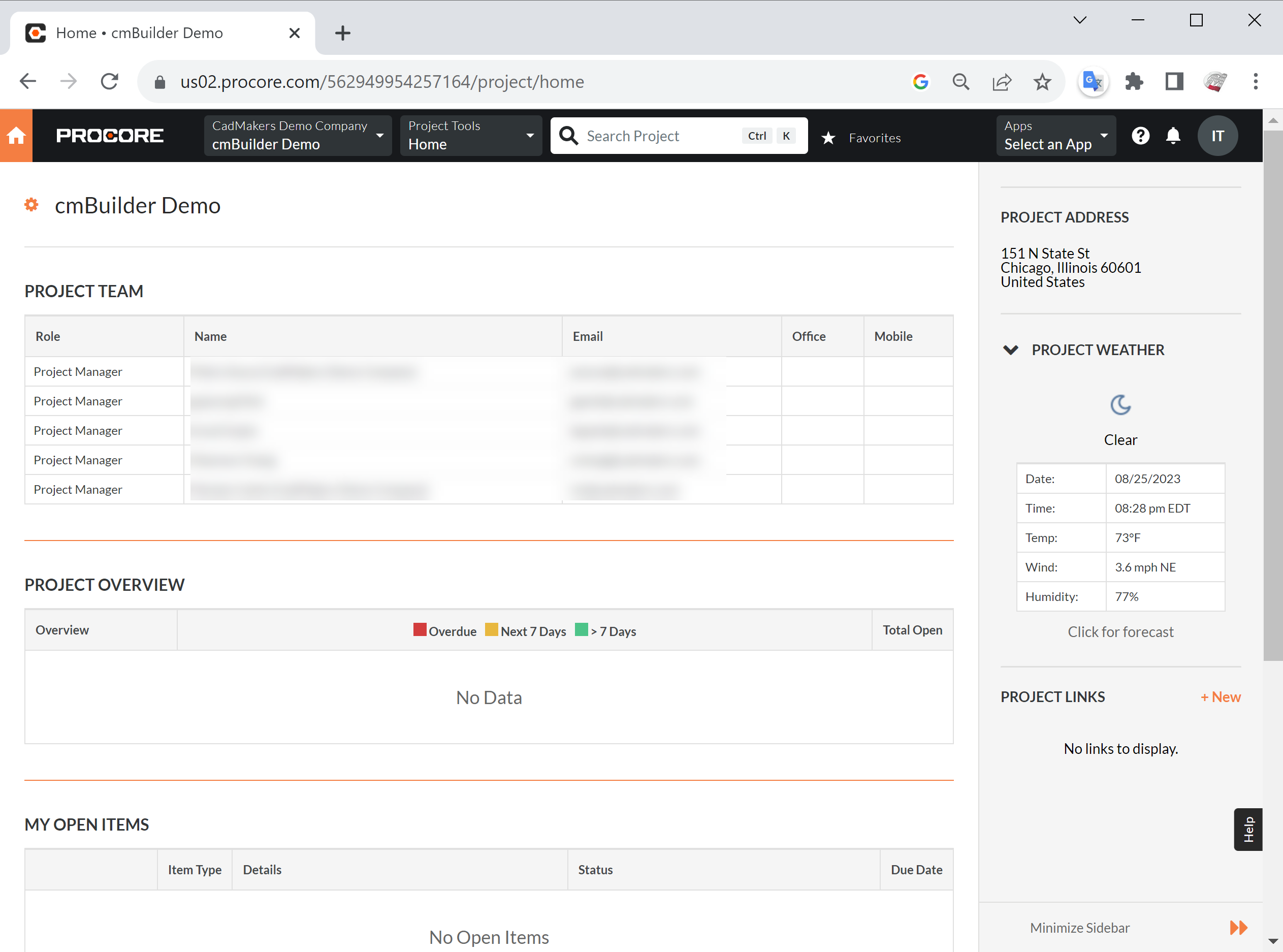The height and width of the screenshot is (952, 1283).
Task: Click the browser extensions puzzle icon
Action: coord(1134,81)
